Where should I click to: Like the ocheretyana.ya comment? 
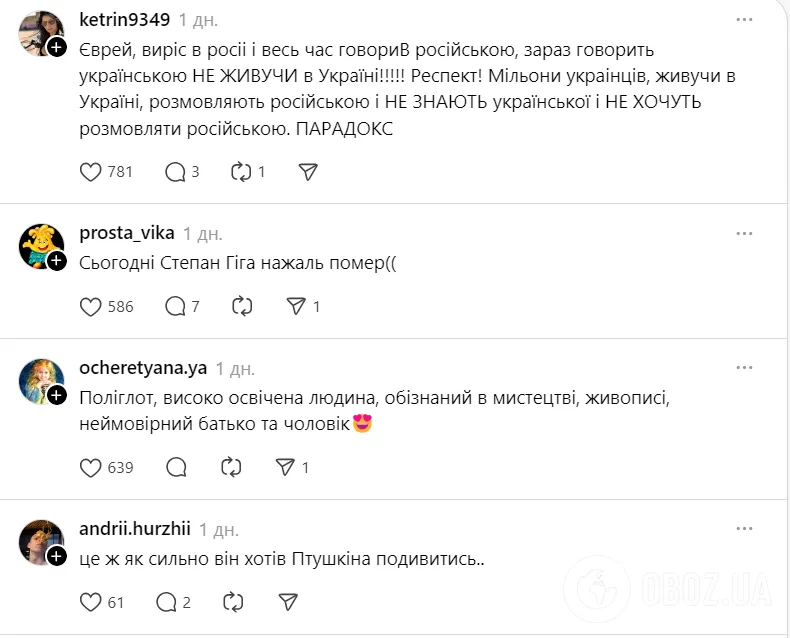91,467
